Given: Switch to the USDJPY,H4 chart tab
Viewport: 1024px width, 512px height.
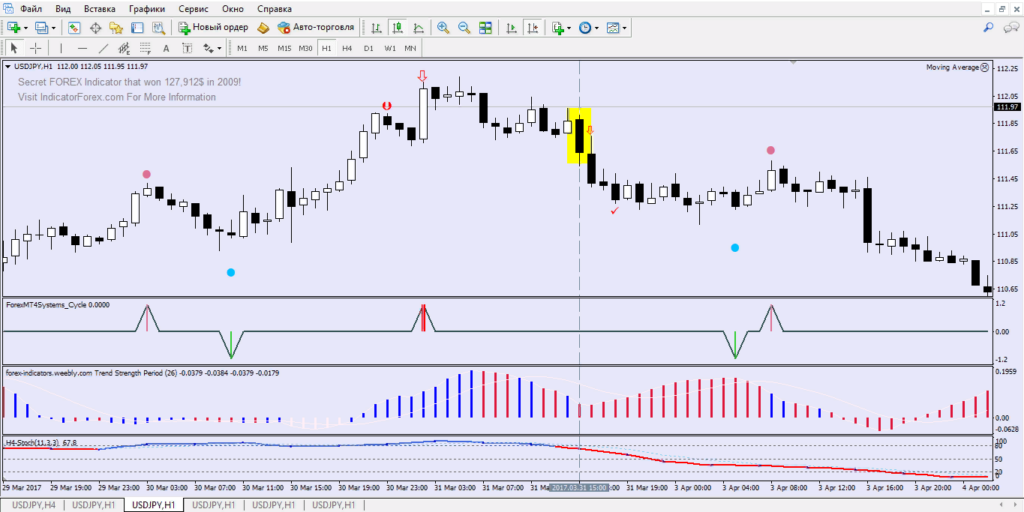Looking at the screenshot, I should tap(32, 505).
